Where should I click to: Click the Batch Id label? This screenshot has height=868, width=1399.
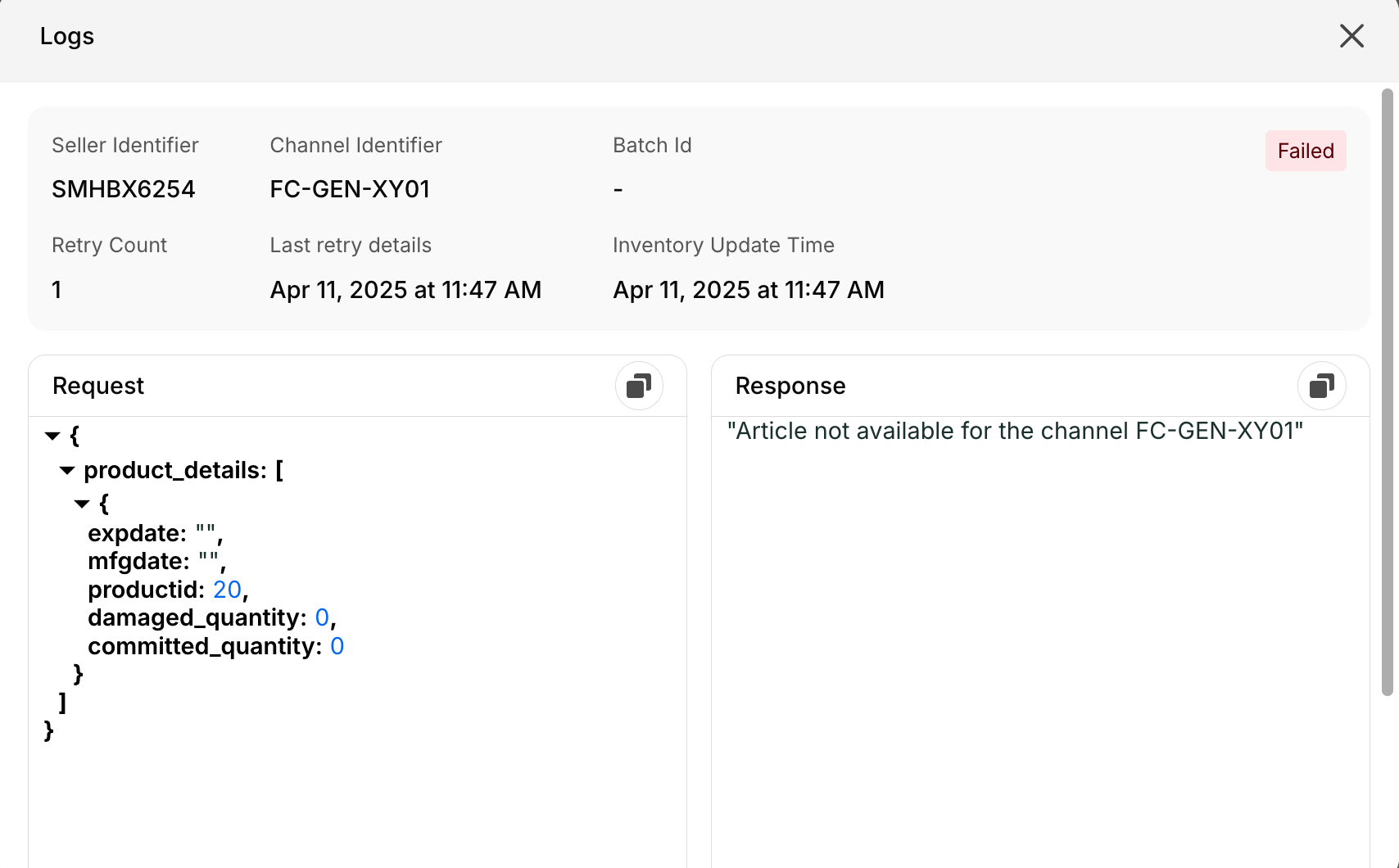pos(652,145)
